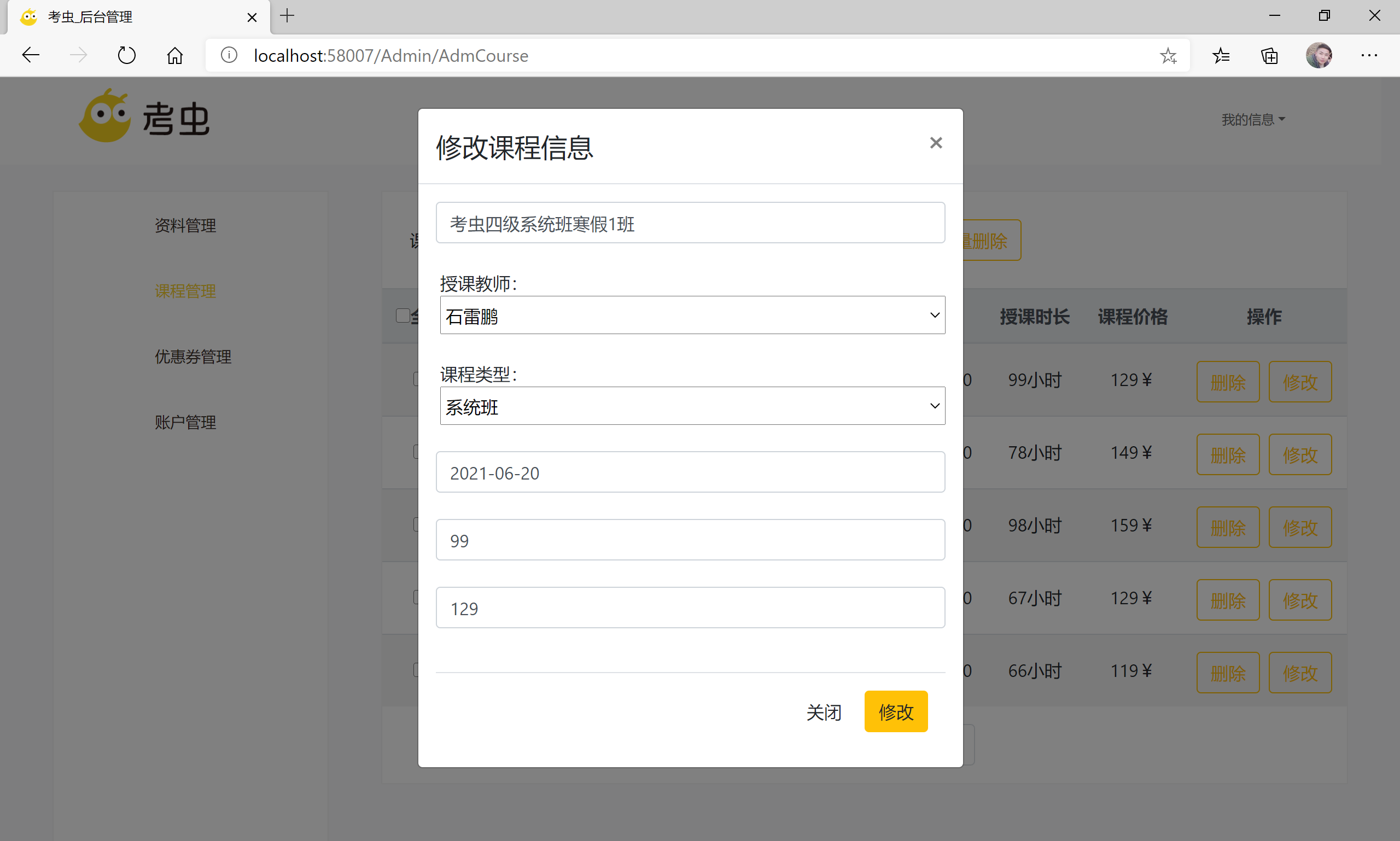
Task: Open browser settings and more menu
Action: click(x=1369, y=55)
